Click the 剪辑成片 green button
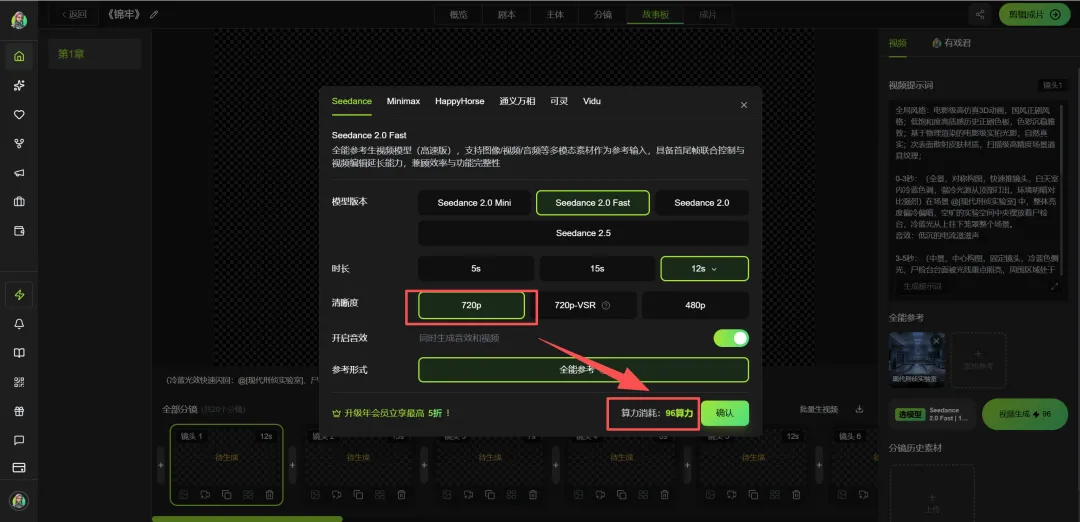 (x=1034, y=14)
